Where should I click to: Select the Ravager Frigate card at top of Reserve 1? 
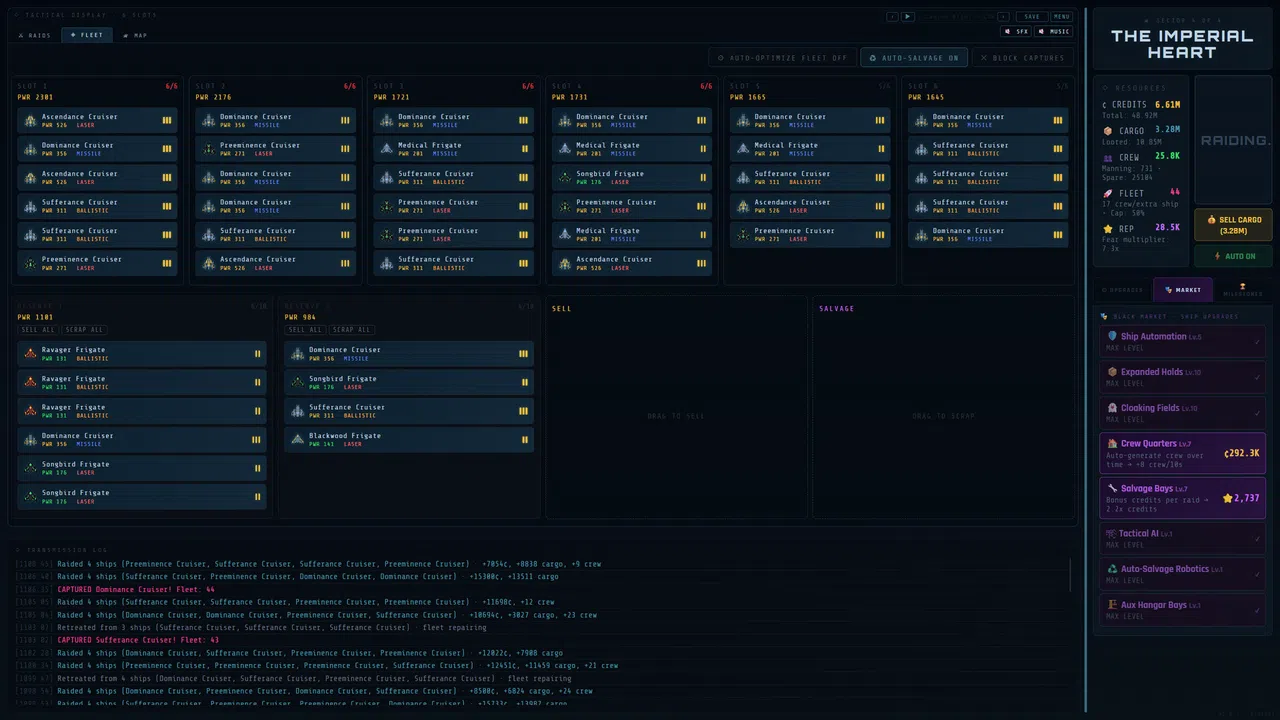(x=142, y=354)
